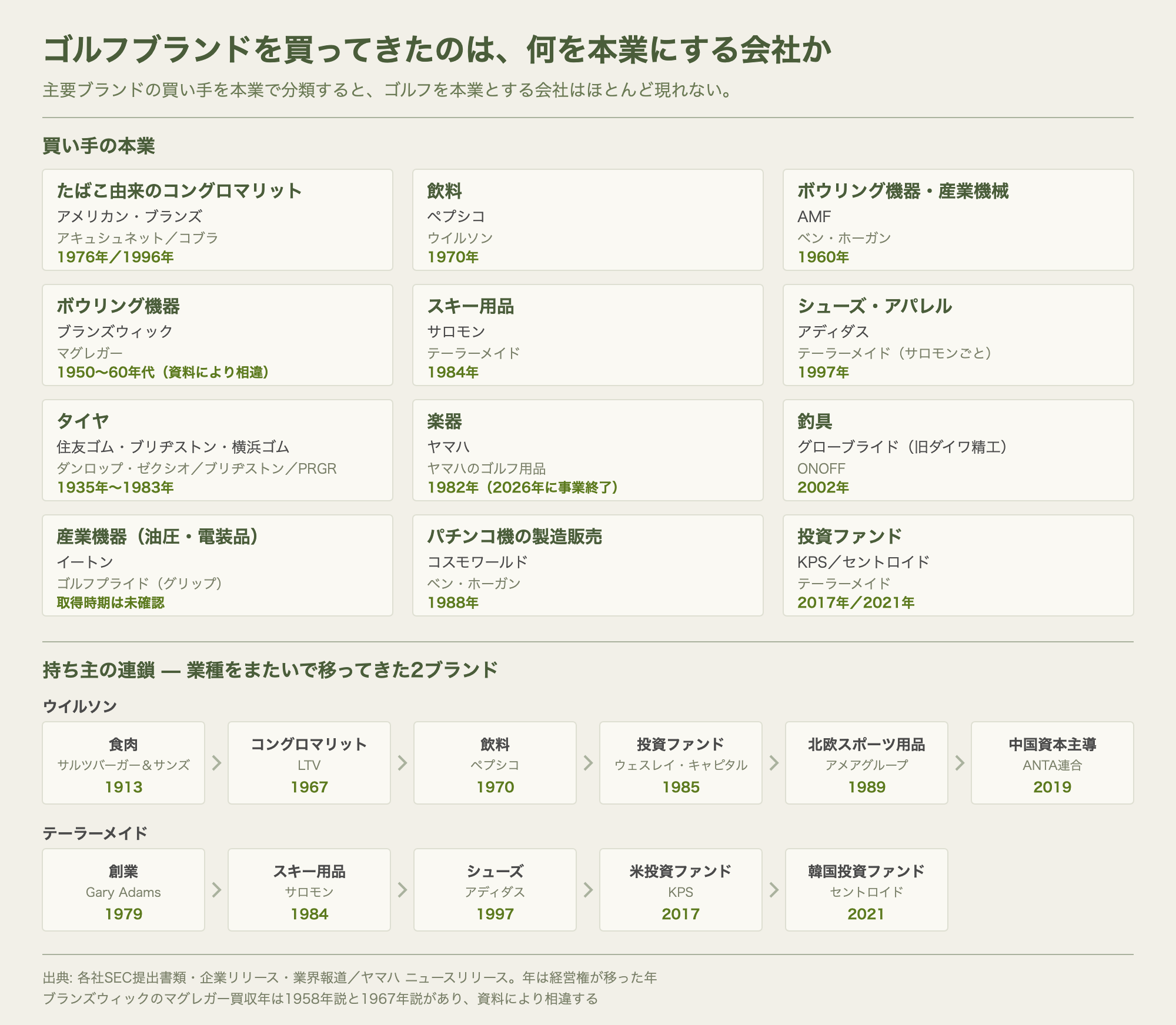Click AMF buyer name
Viewport: 1176px width, 1025px height.
pyautogui.click(x=814, y=216)
